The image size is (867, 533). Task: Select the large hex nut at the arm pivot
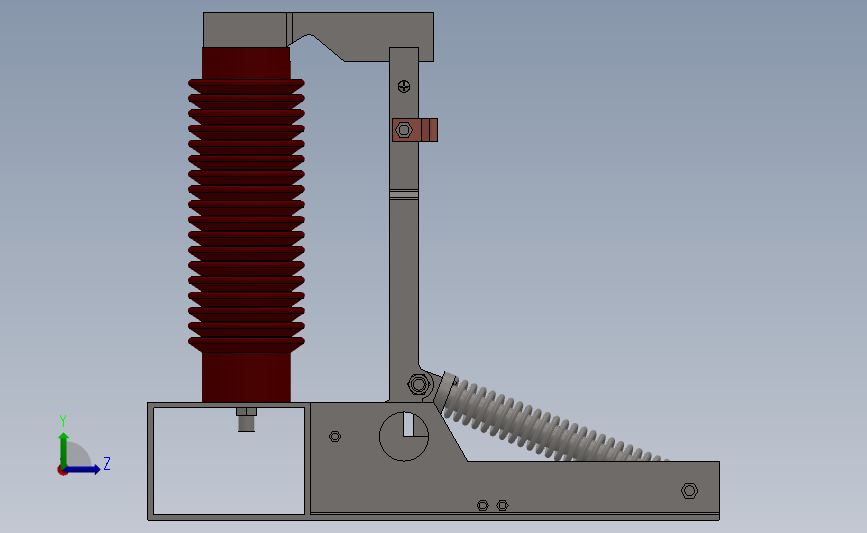click(419, 384)
